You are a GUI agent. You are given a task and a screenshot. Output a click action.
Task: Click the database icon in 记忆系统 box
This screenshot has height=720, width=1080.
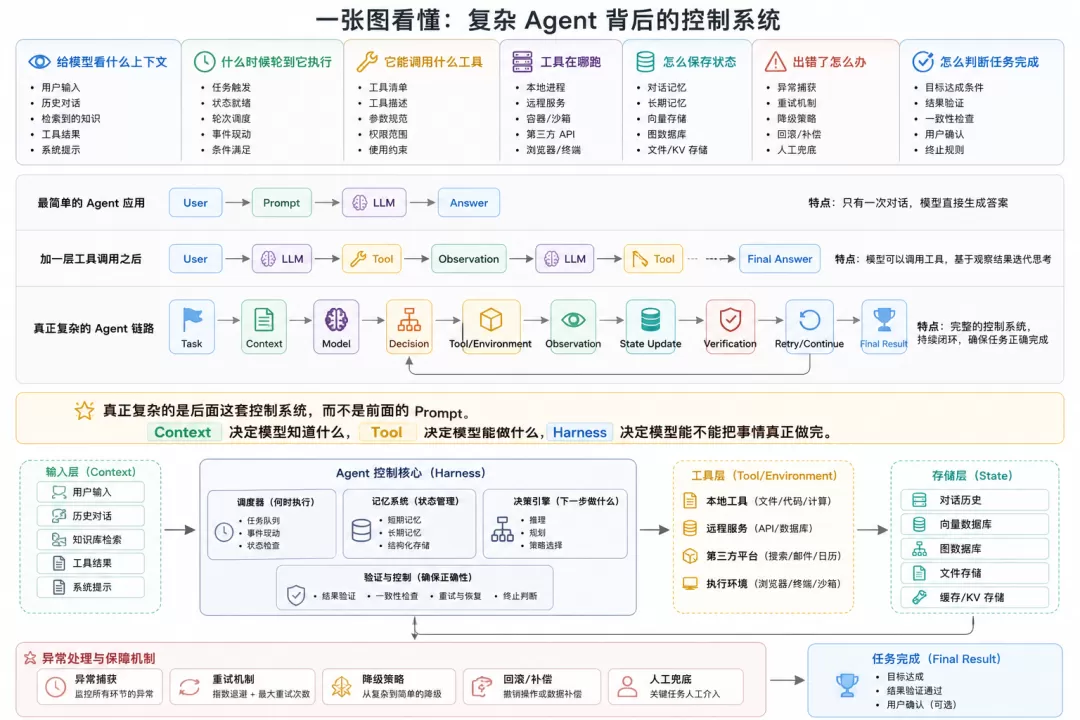[x=361, y=531]
